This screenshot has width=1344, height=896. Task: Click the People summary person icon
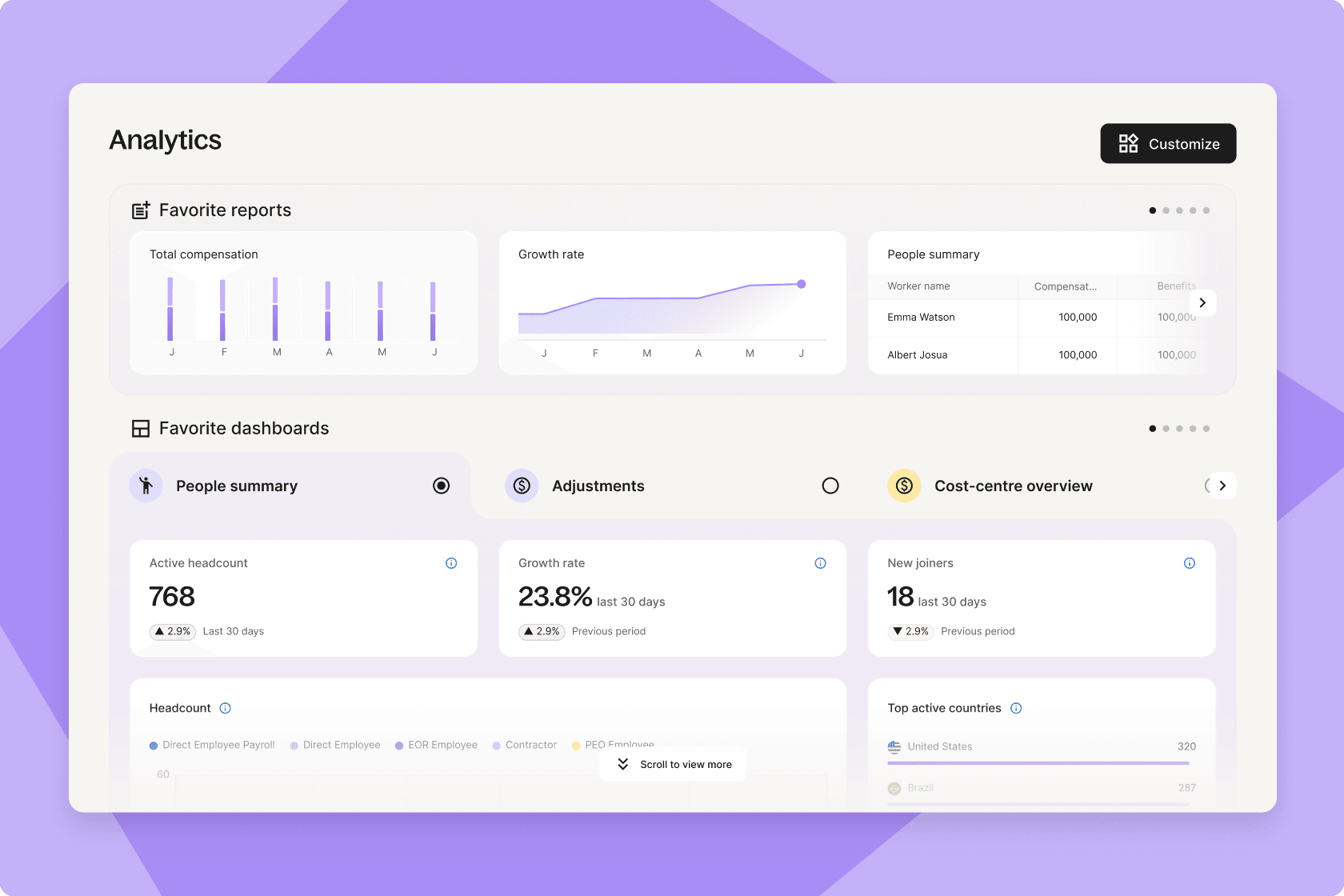coord(146,486)
